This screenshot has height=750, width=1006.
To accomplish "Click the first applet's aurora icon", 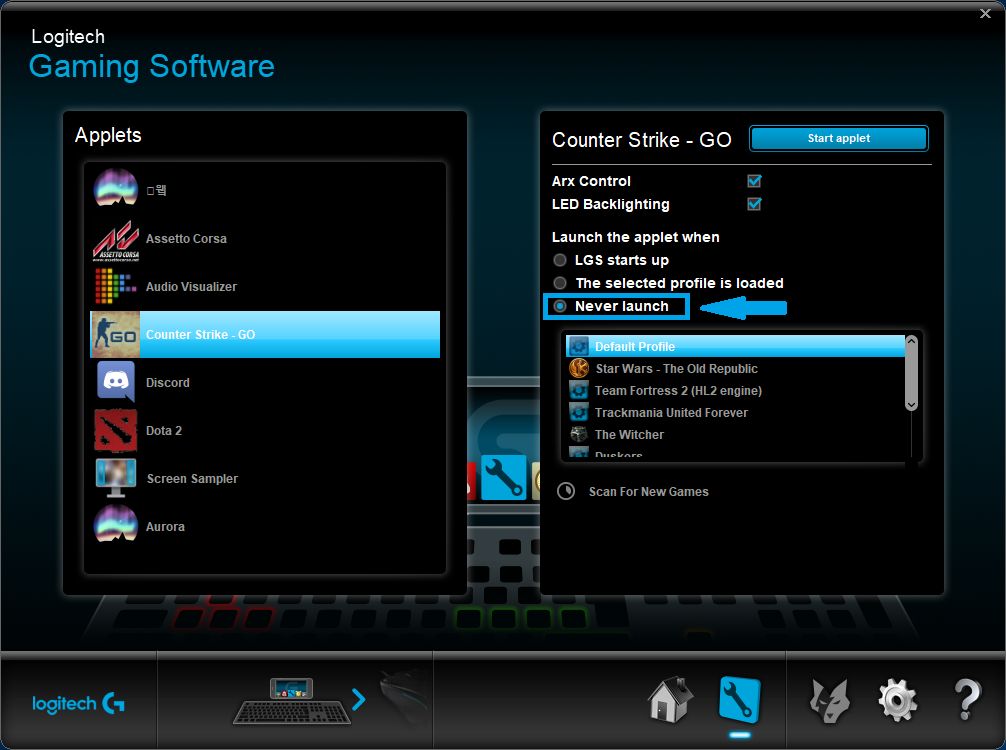I will click(x=115, y=188).
